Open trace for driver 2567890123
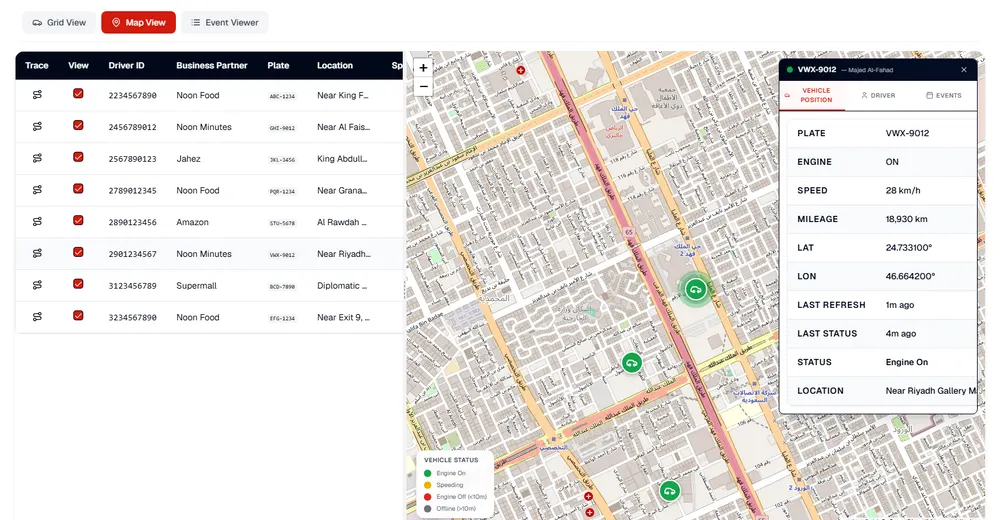This screenshot has width=1000, height=520. [x=37, y=158]
